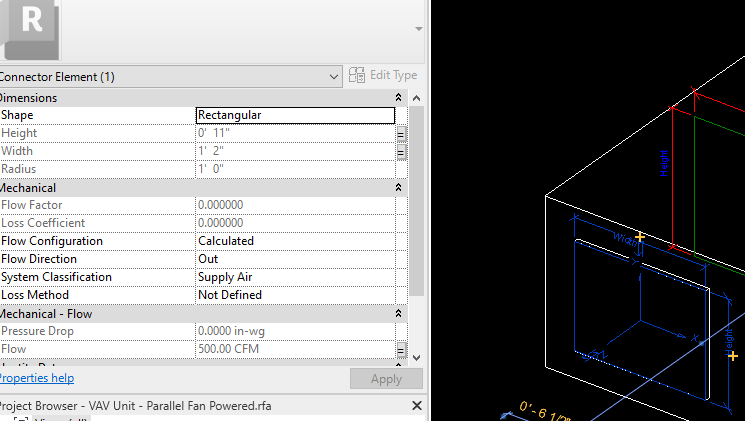The height and width of the screenshot is (421, 745).
Task: Click the properties panel scrollbar thumb
Action: pyautogui.click(x=417, y=201)
